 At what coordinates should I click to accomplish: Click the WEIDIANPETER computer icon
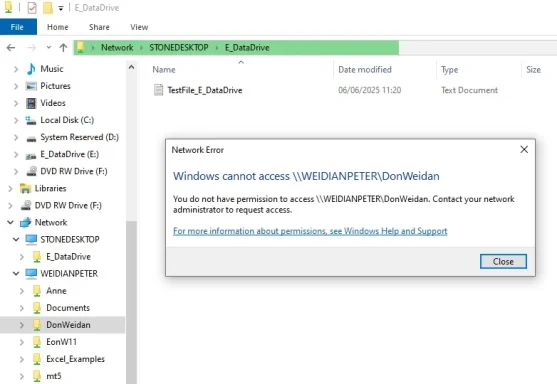click(31, 274)
